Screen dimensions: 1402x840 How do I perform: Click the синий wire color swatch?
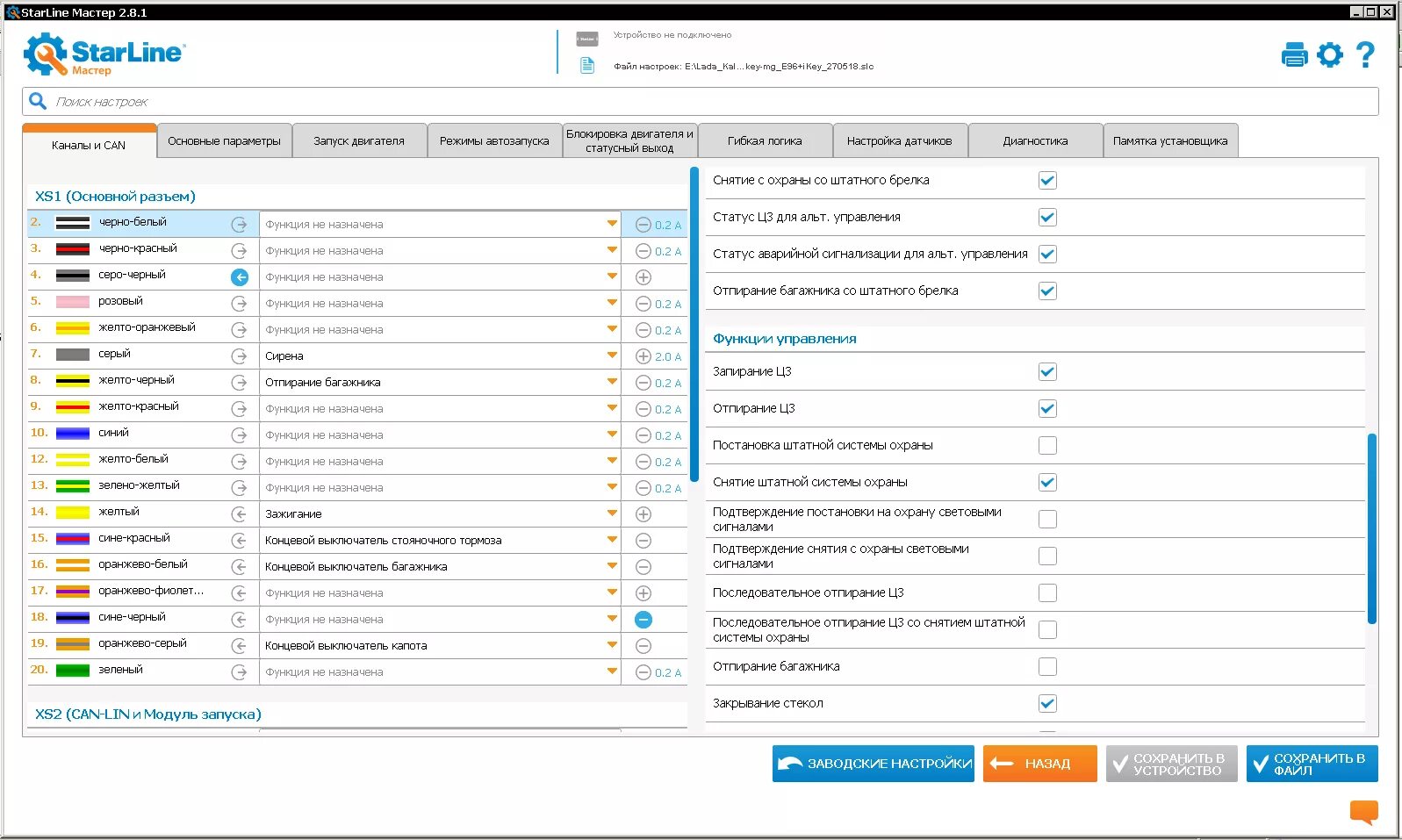coord(73,434)
